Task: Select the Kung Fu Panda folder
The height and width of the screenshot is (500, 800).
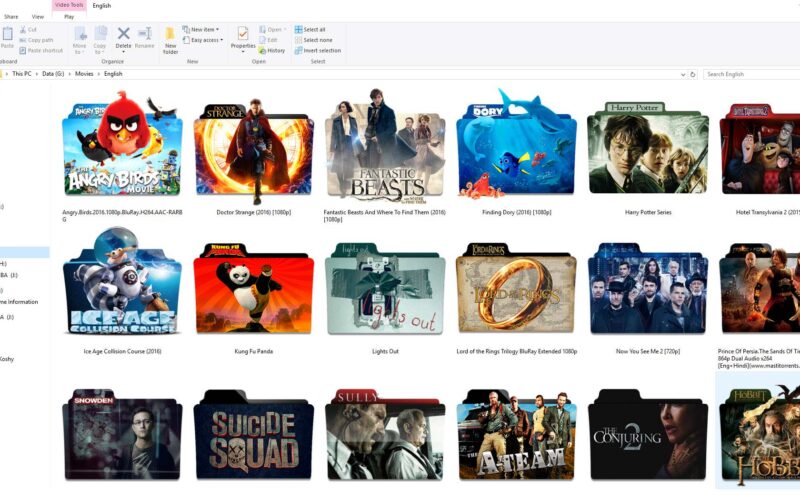Action: (253, 290)
